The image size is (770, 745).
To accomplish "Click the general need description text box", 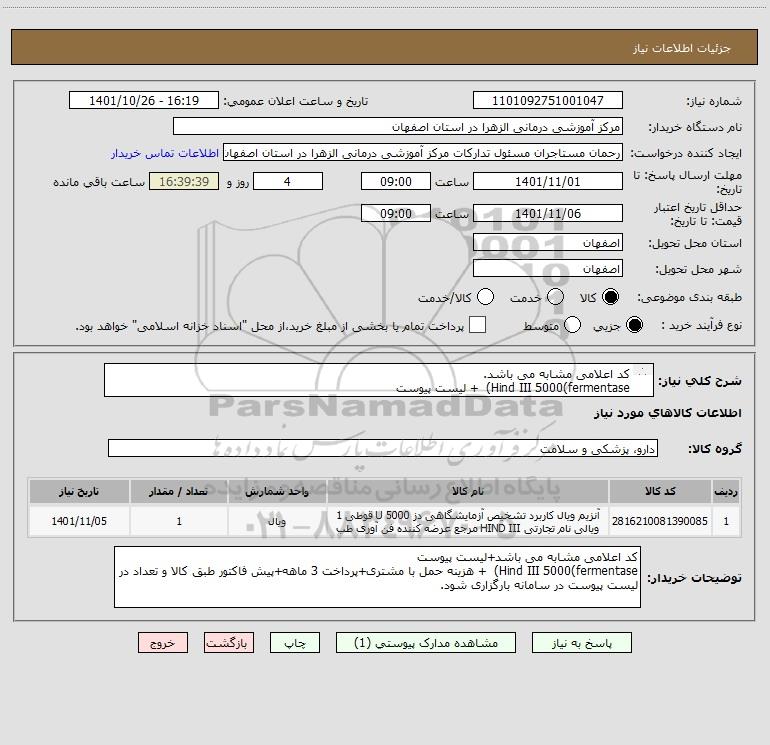I will tap(379, 380).
